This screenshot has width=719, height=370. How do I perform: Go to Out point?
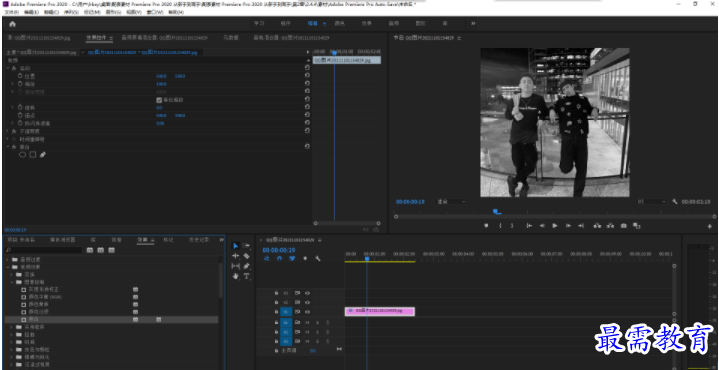tap(581, 226)
